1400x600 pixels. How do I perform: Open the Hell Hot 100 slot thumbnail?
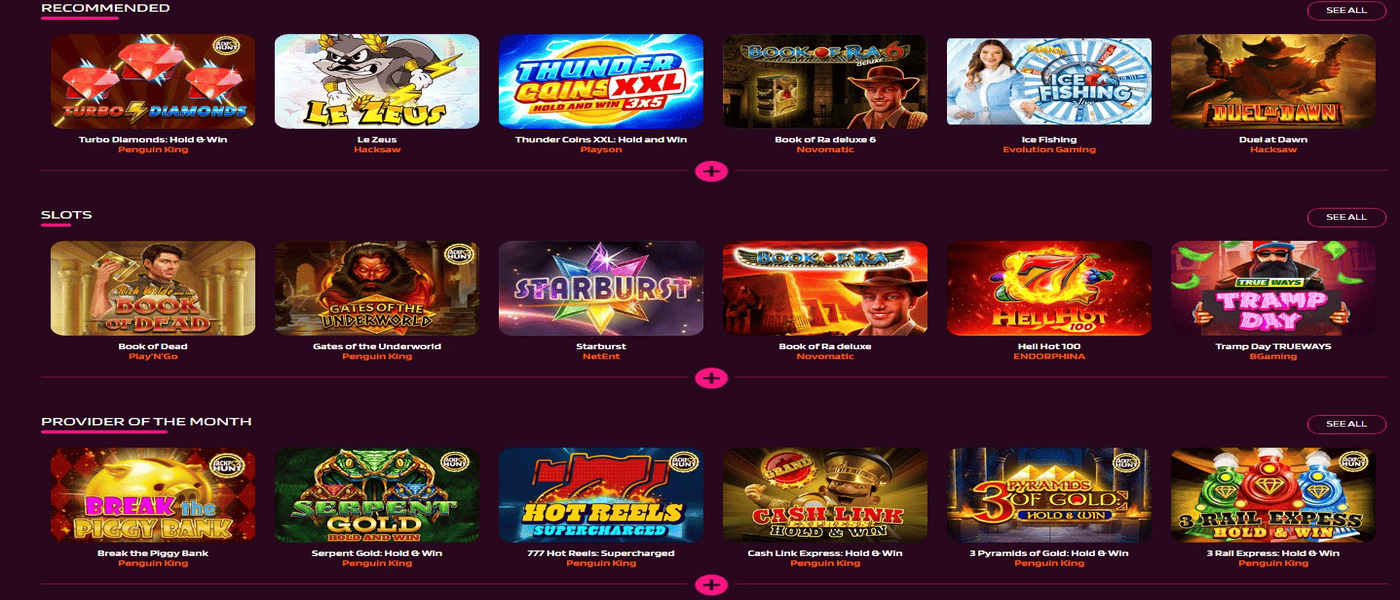click(x=1049, y=288)
